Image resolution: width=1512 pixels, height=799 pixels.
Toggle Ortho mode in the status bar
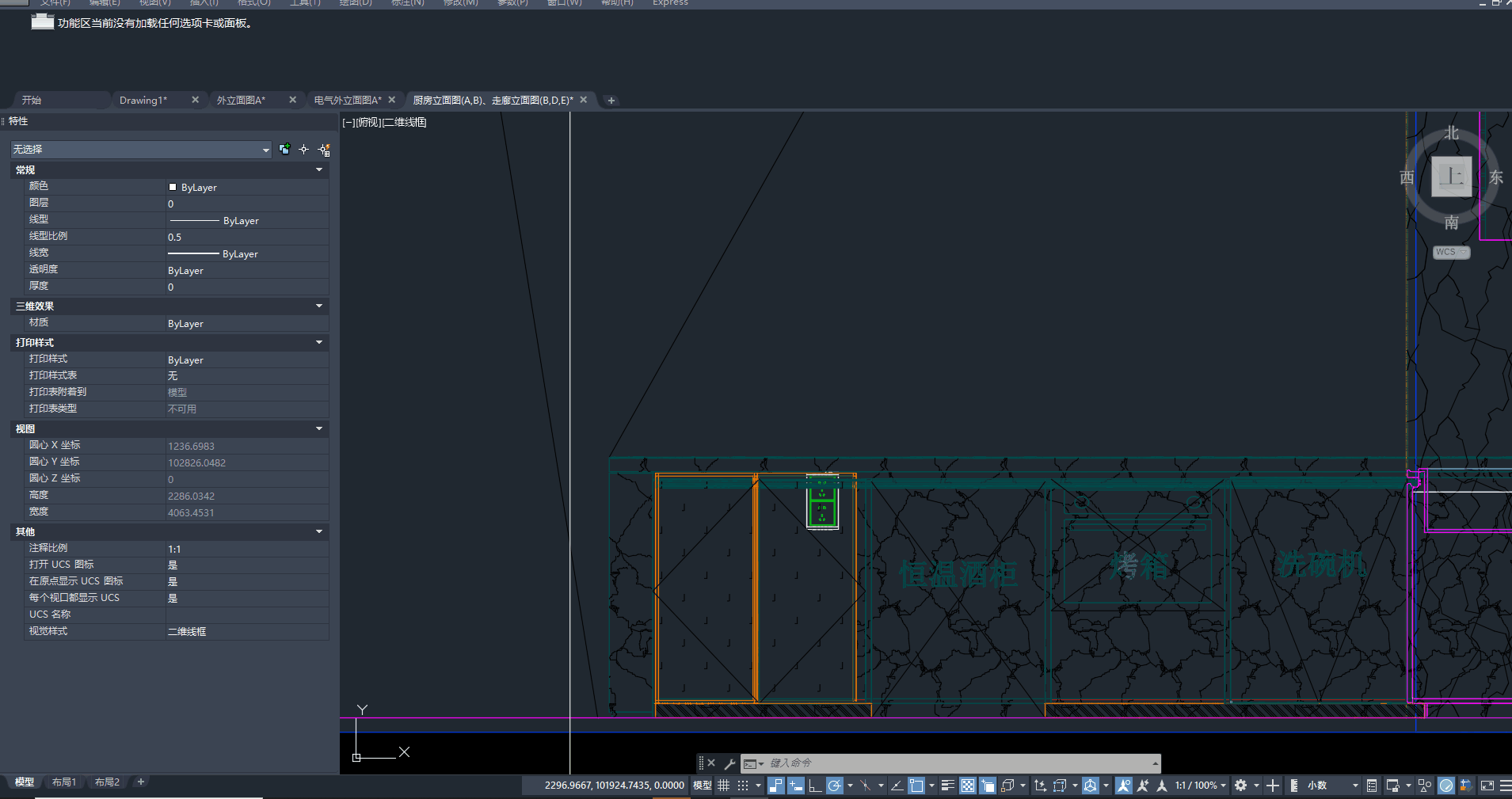coord(815,786)
